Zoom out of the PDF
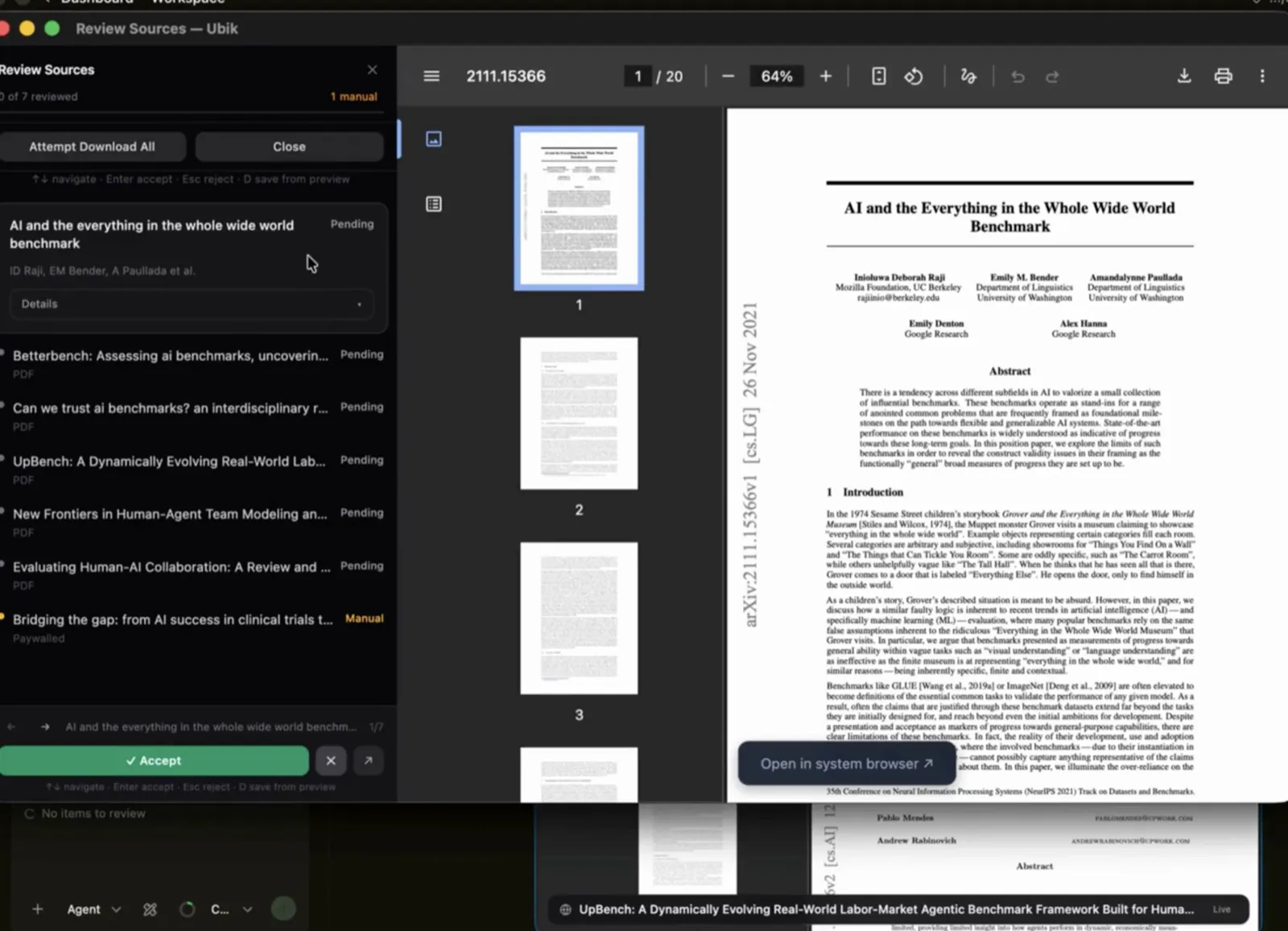 coord(728,76)
